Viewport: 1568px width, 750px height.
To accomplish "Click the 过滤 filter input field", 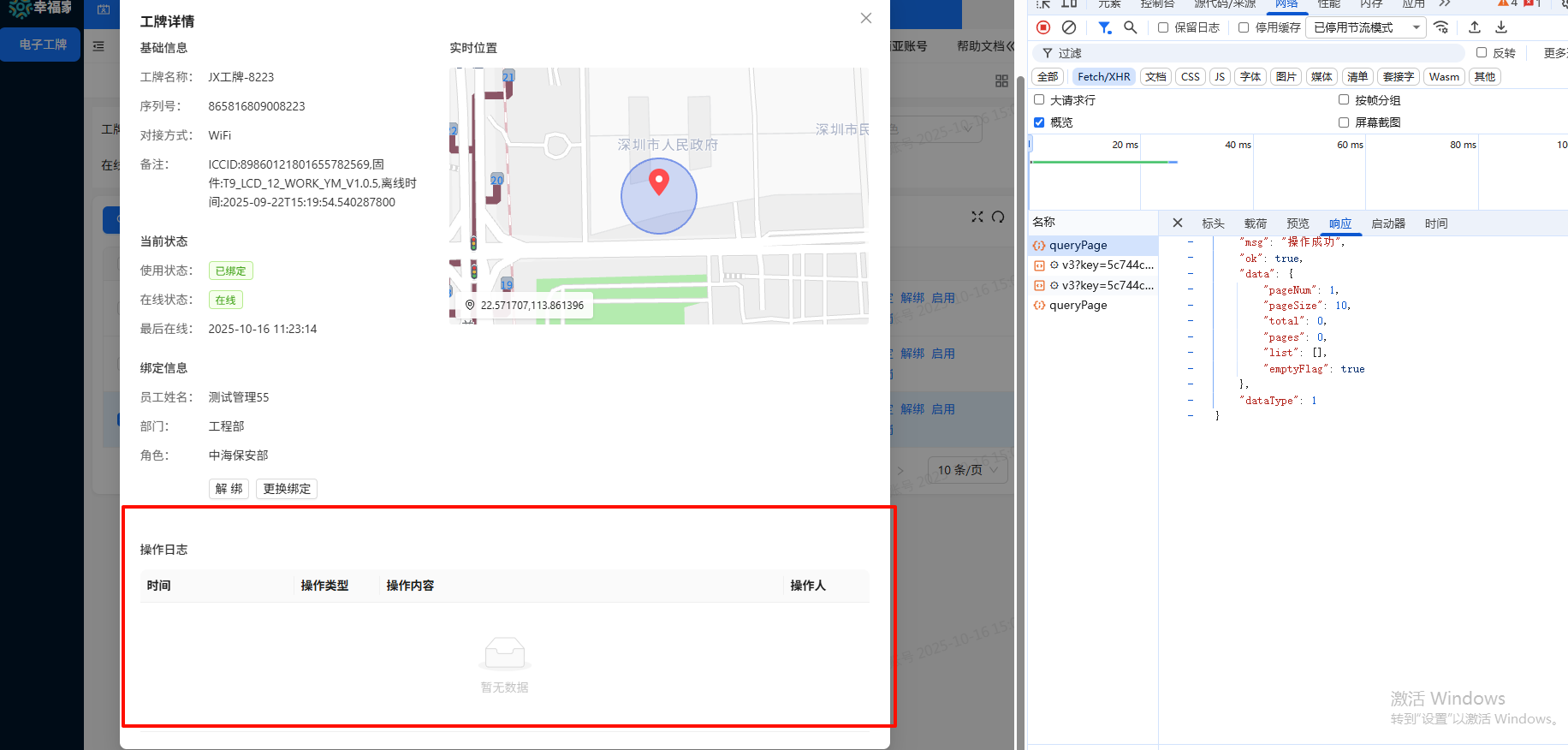I will coord(1250,53).
